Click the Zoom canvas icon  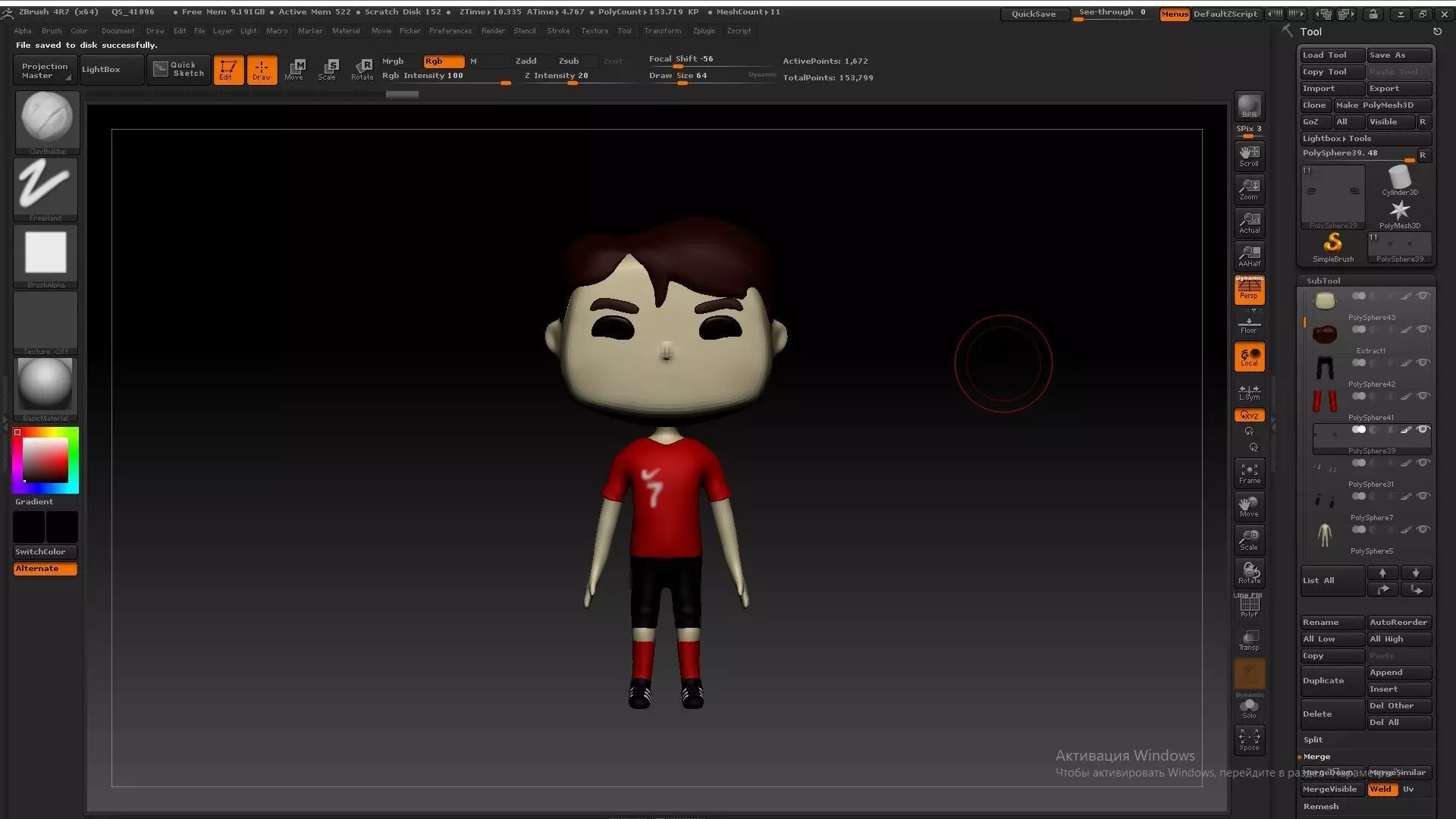(x=1249, y=189)
